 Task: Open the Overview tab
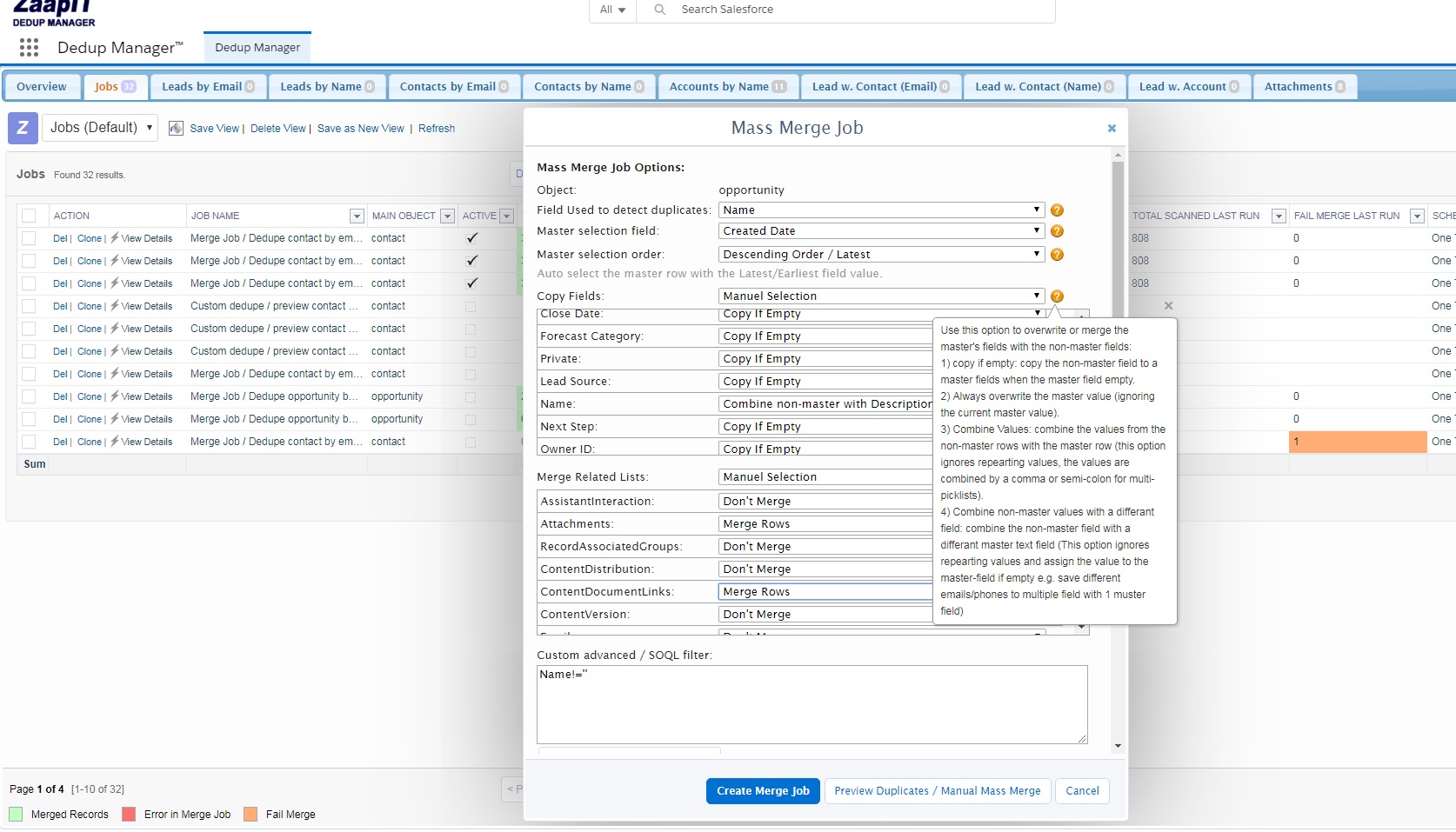point(42,86)
